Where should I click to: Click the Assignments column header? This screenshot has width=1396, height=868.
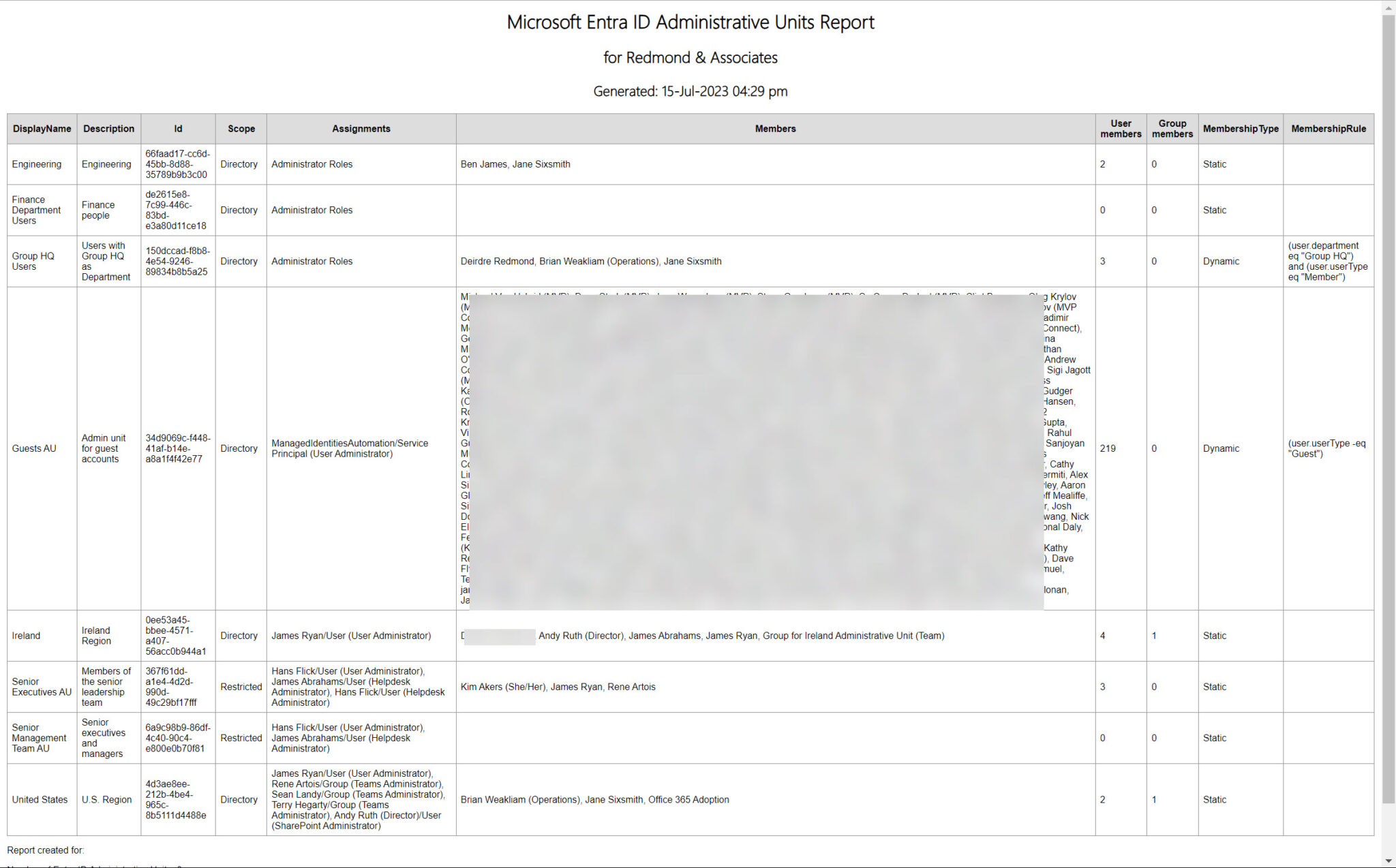(361, 128)
